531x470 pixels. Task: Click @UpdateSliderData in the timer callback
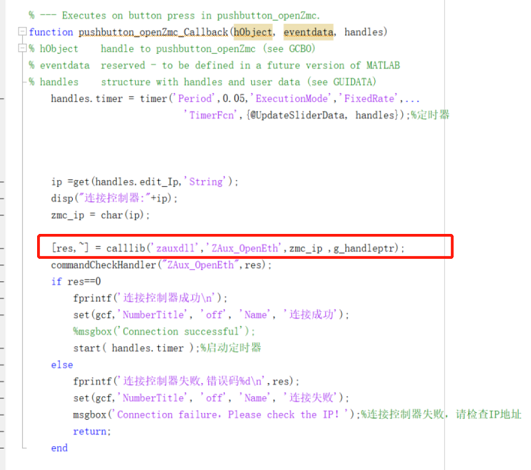tap(298, 115)
